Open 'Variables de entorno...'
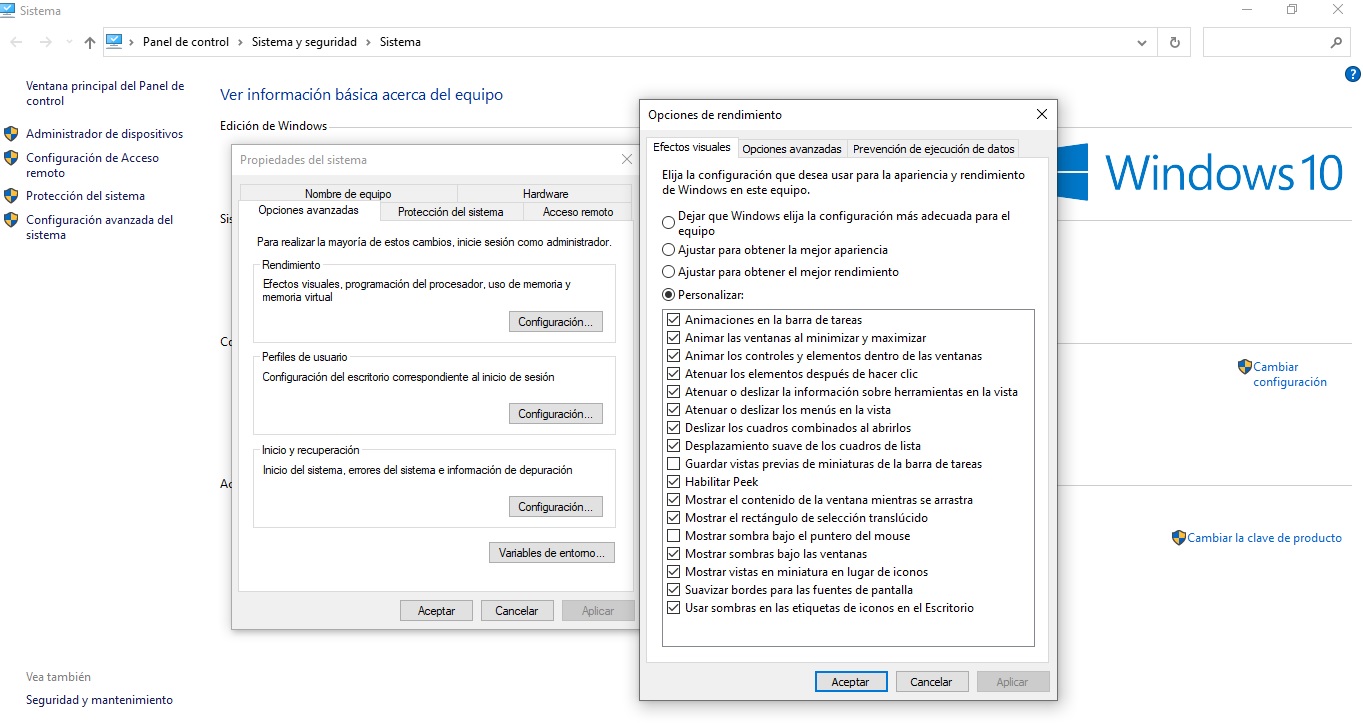The width and height of the screenshot is (1363, 727). tap(551, 553)
